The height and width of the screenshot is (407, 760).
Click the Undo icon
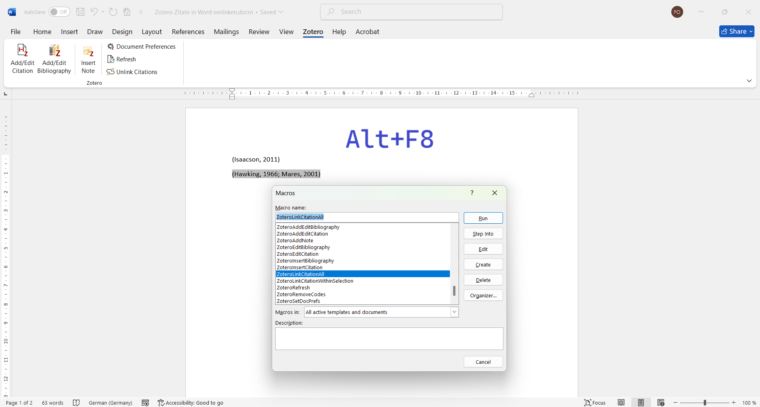[94, 12]
